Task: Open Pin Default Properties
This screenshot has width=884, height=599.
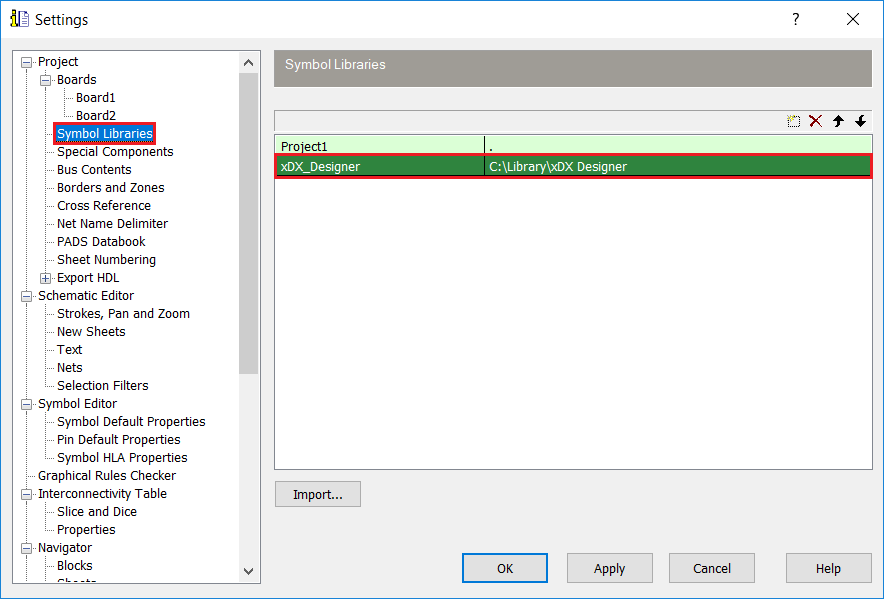Action: click(118, 440)
